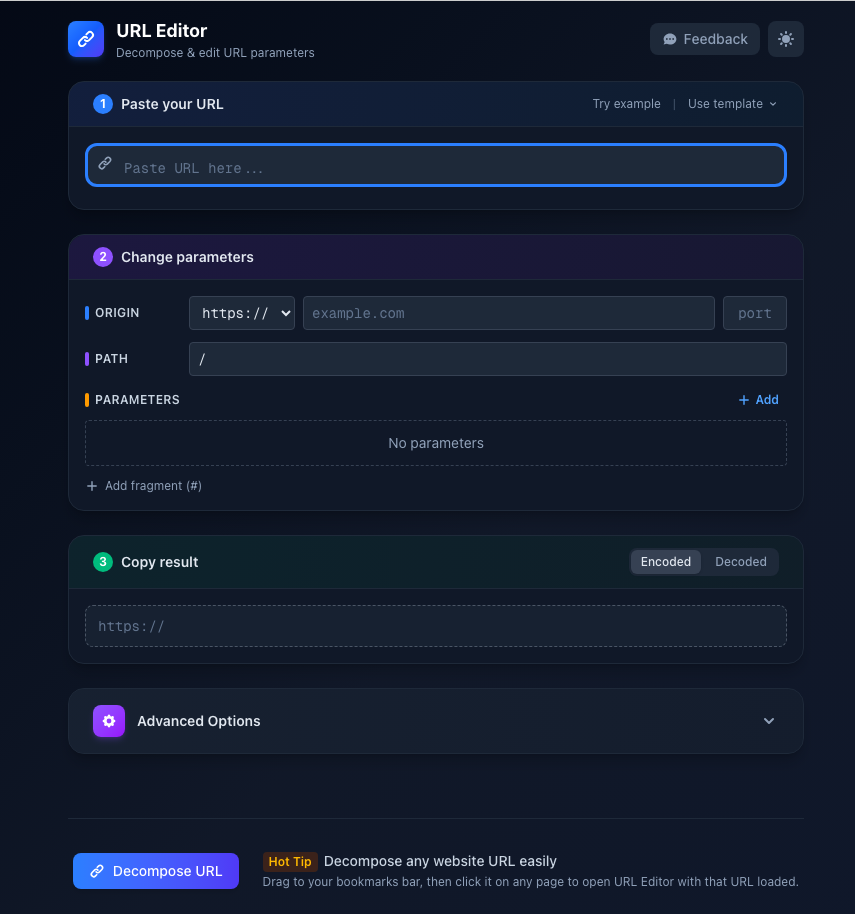Viewport: 855px width, 914px height.
Task: Open the Copy result section header
Action: click(x=159, y=562)
